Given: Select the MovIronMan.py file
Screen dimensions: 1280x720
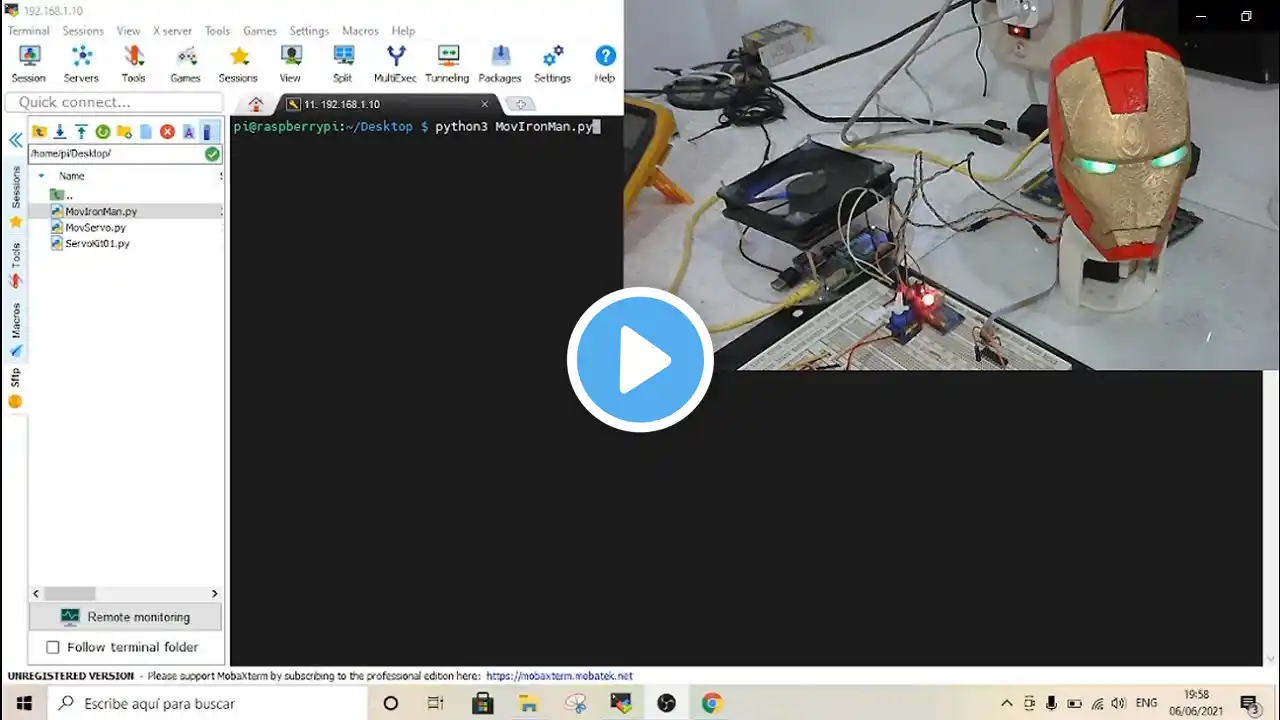Looking at the screenshot, I should [101, 211].
